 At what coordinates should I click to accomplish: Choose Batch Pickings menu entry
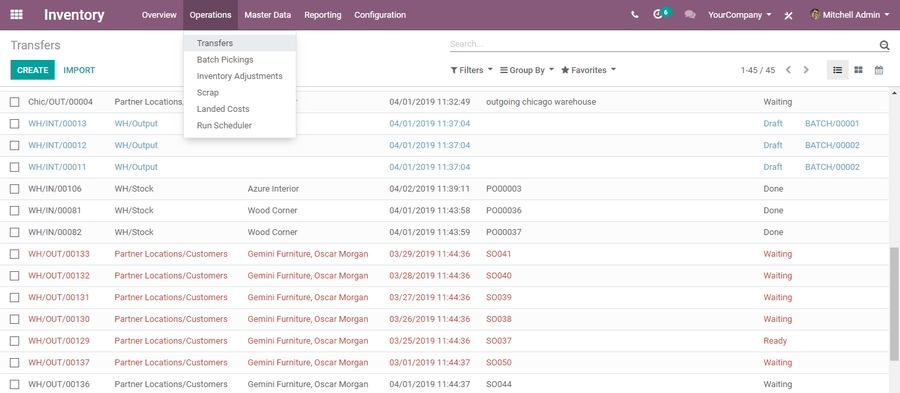240,60
